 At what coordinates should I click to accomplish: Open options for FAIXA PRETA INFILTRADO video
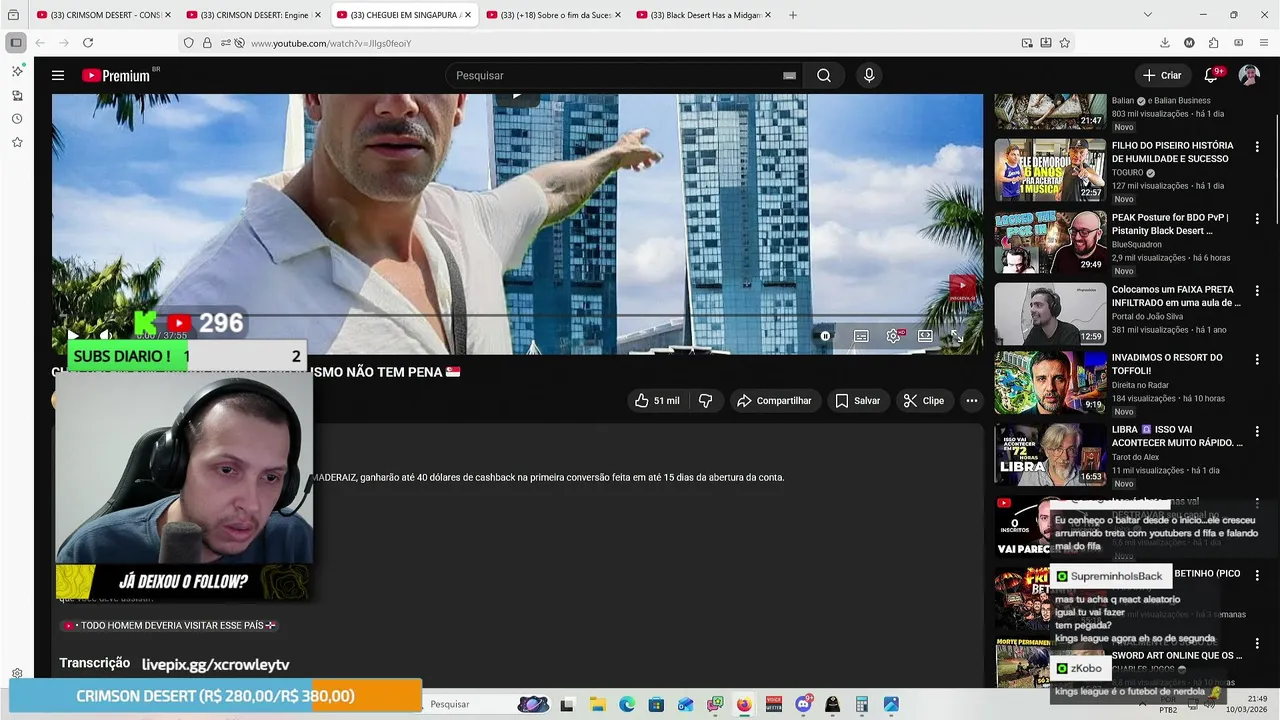(1257, 291)
